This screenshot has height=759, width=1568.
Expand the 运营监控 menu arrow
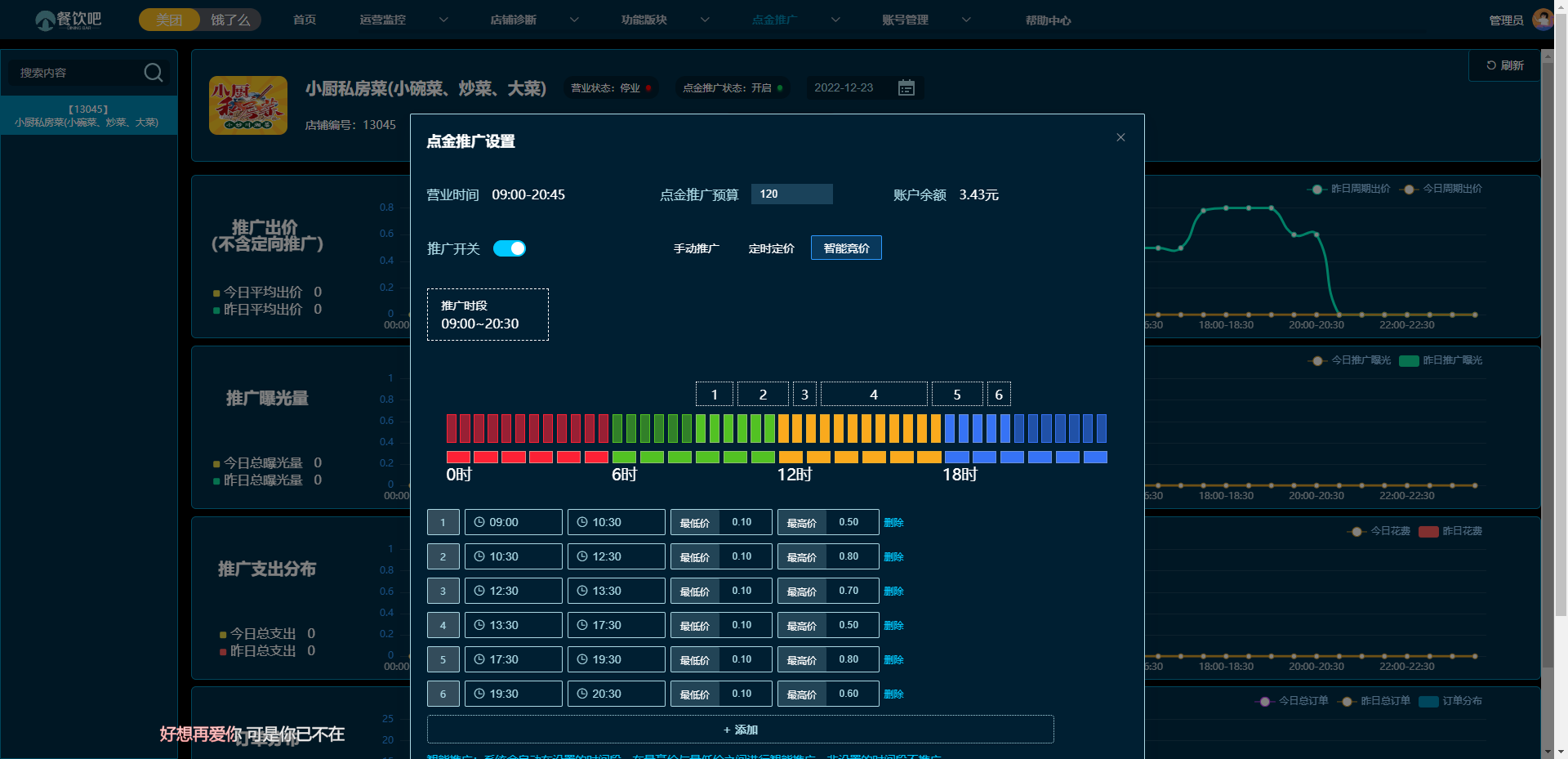(443, 20)
